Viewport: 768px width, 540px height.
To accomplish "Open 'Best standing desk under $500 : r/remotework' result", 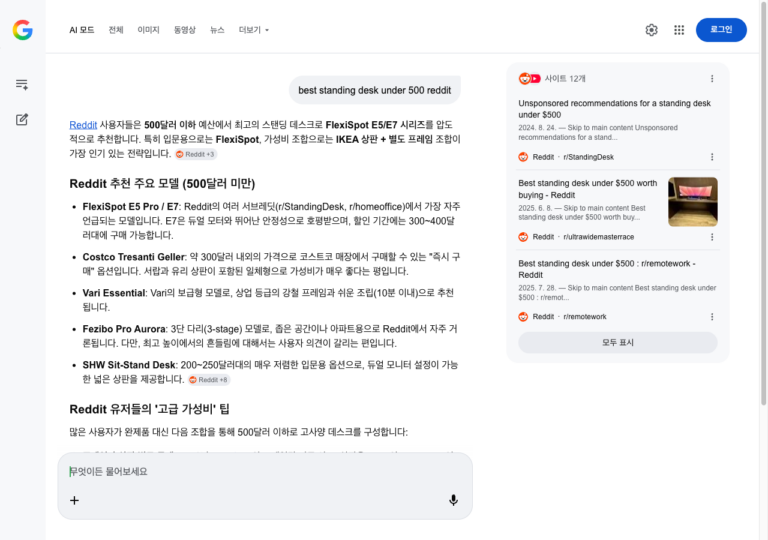I will click(607, 269).
